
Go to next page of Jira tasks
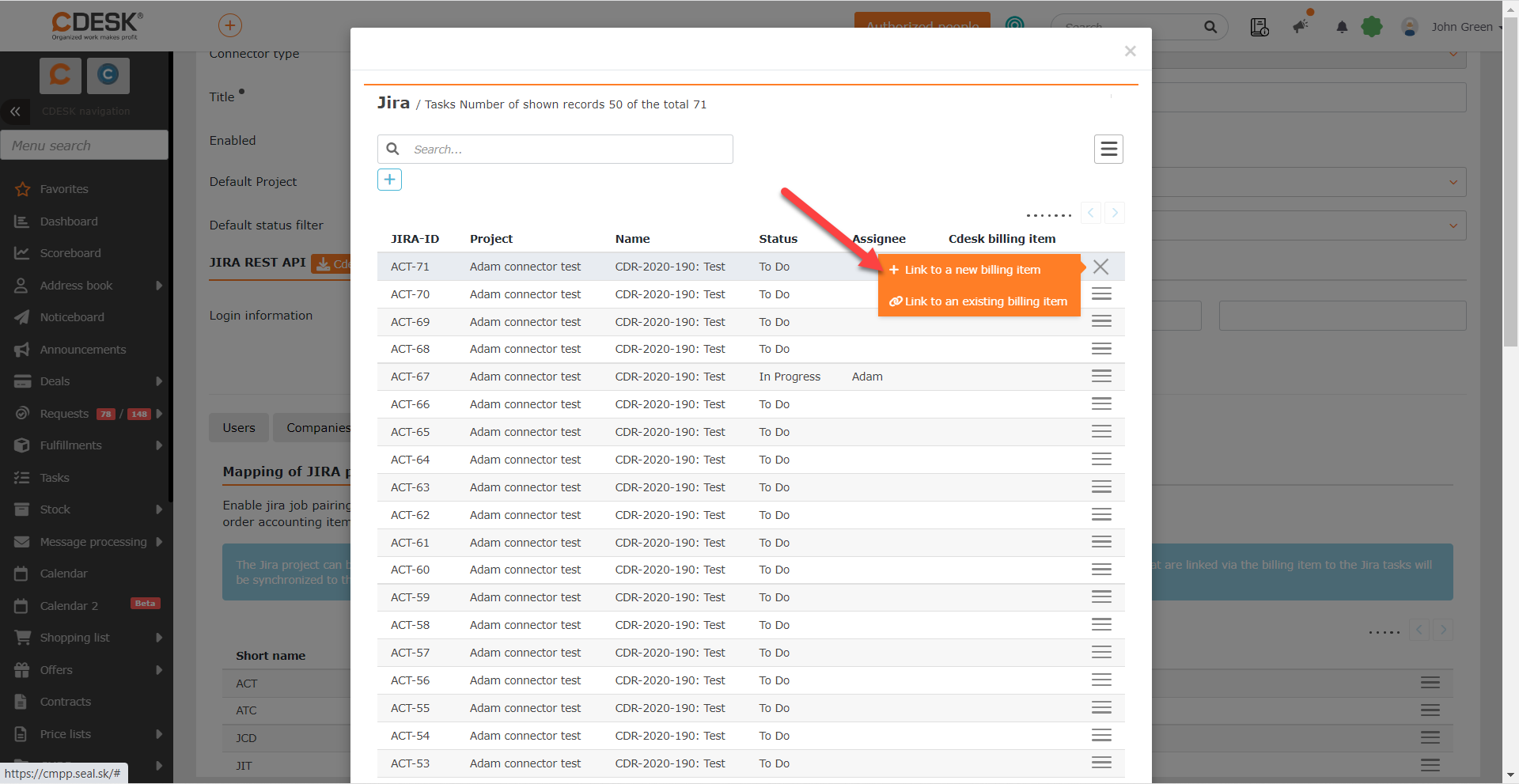[1114, 213]
